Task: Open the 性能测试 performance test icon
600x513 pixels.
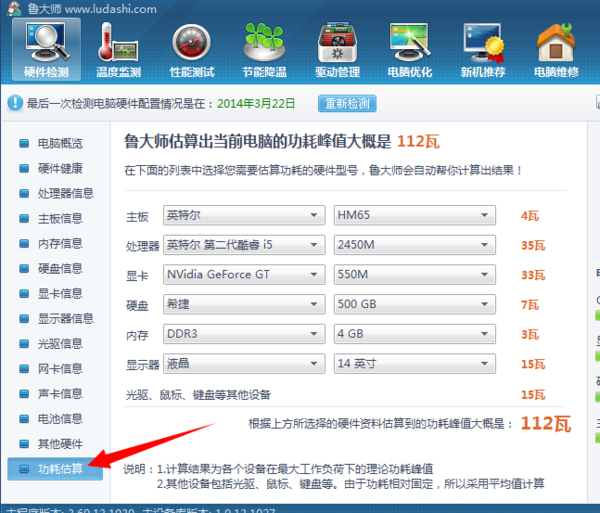Action: 191,49
